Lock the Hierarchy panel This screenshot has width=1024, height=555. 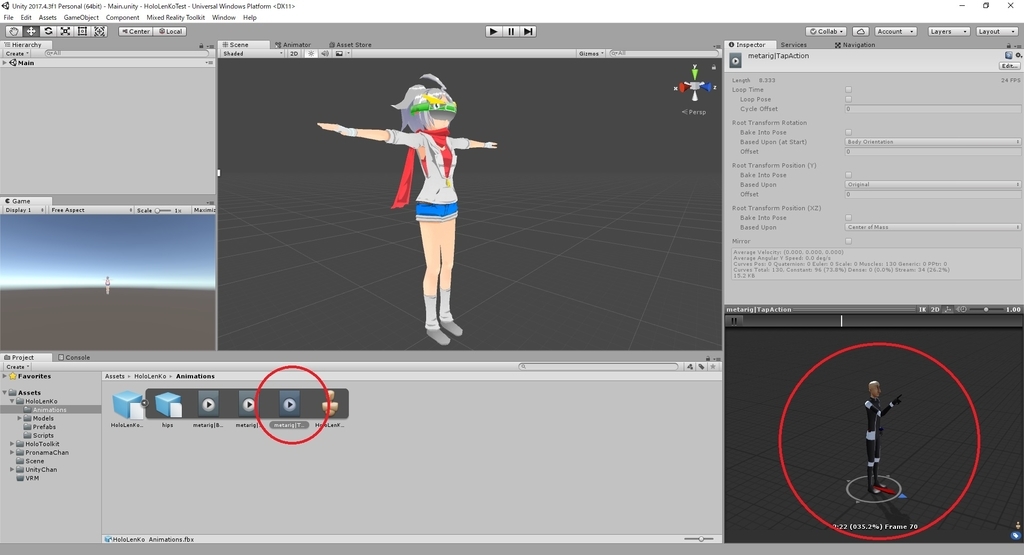click(201, 46)
